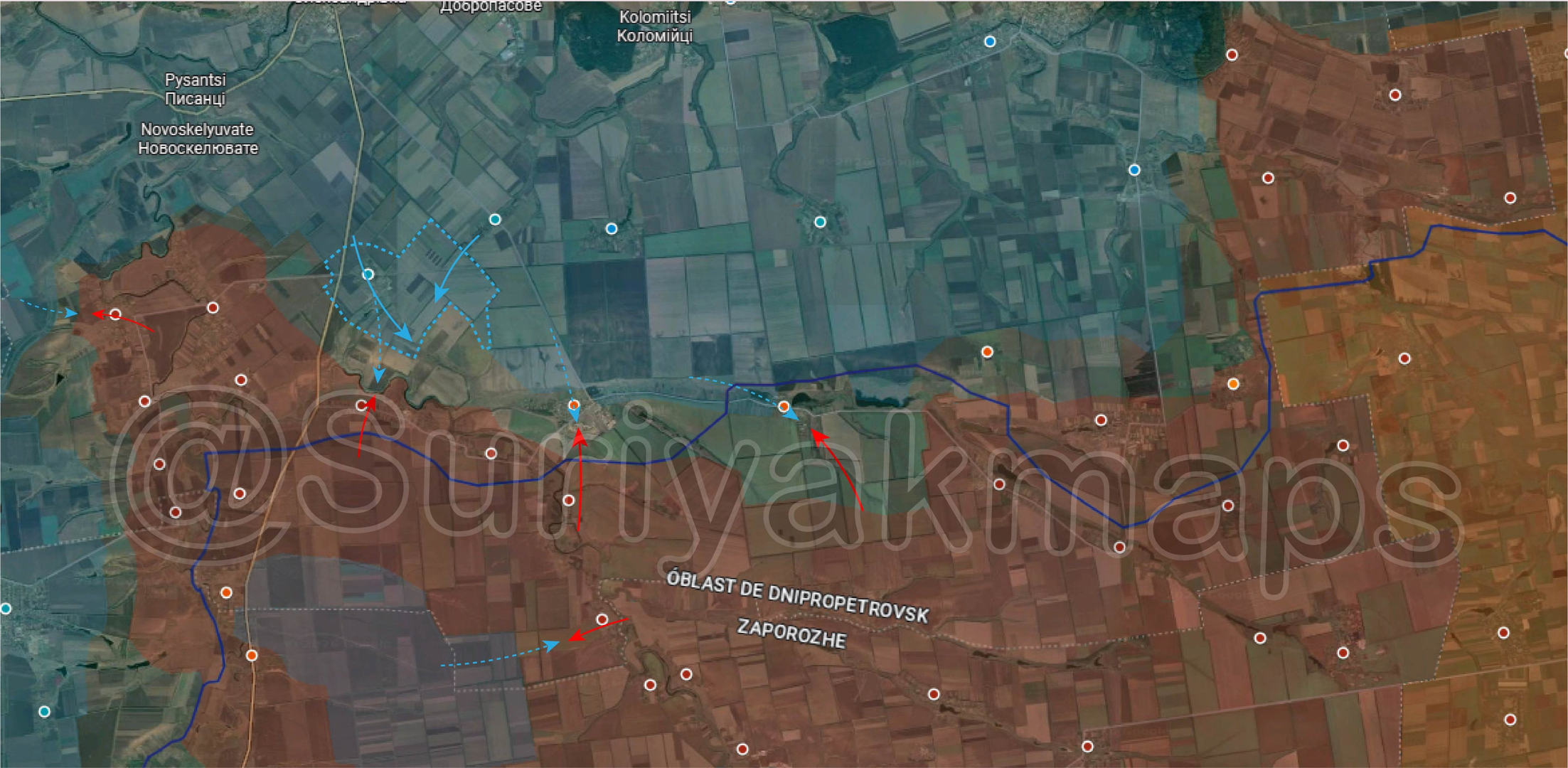Select the red marker at the top of the right red zone
Screen dimensions: 1568x768
pos(1232,55)
